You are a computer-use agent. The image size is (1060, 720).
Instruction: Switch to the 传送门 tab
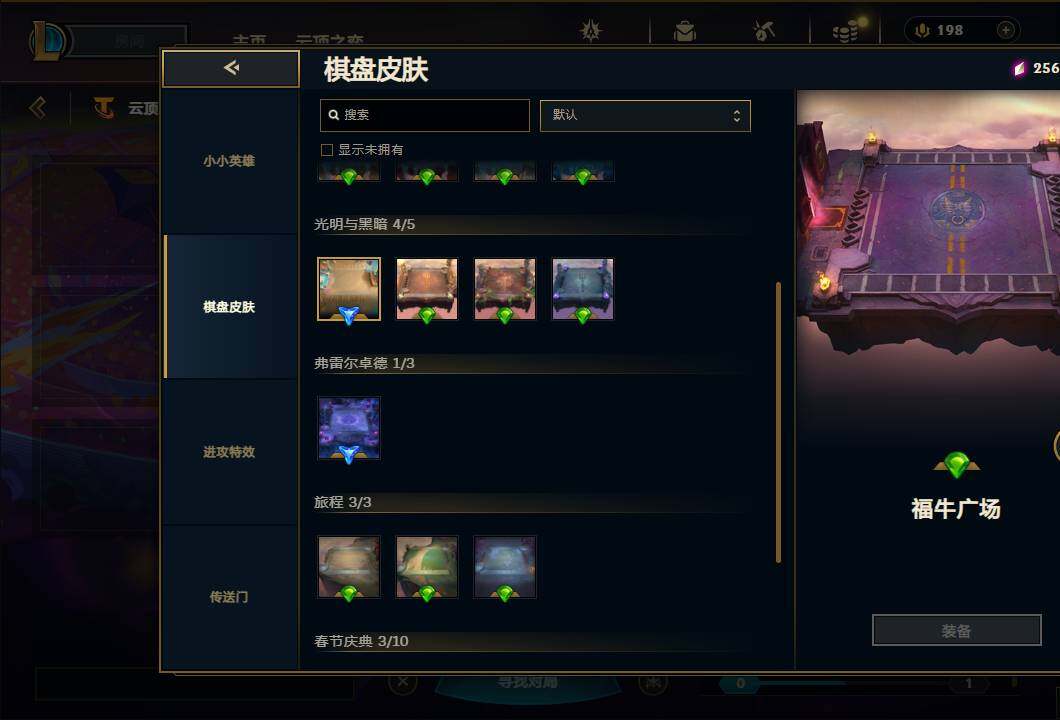231,597
